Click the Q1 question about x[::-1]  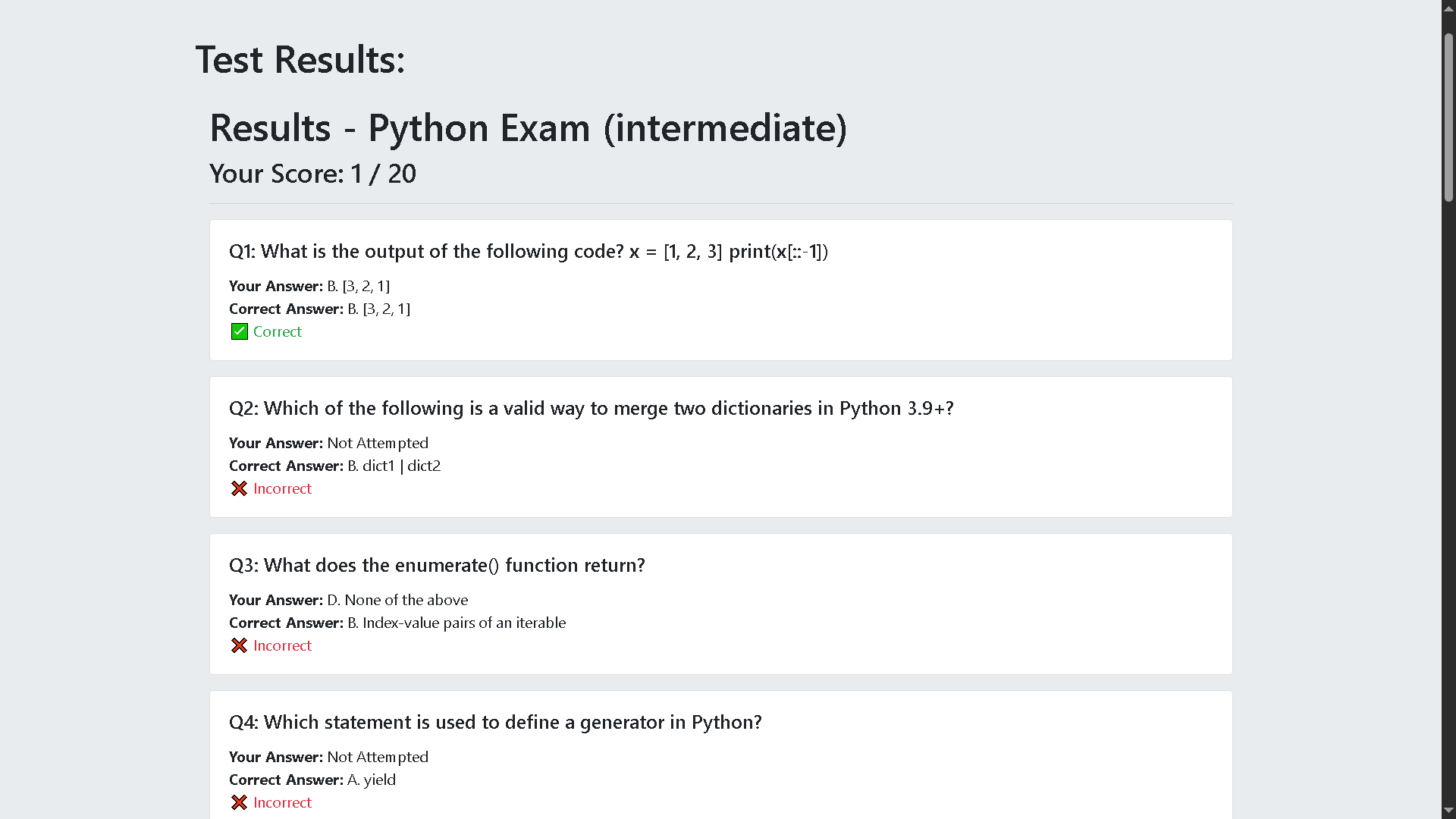tap(528, 251)
